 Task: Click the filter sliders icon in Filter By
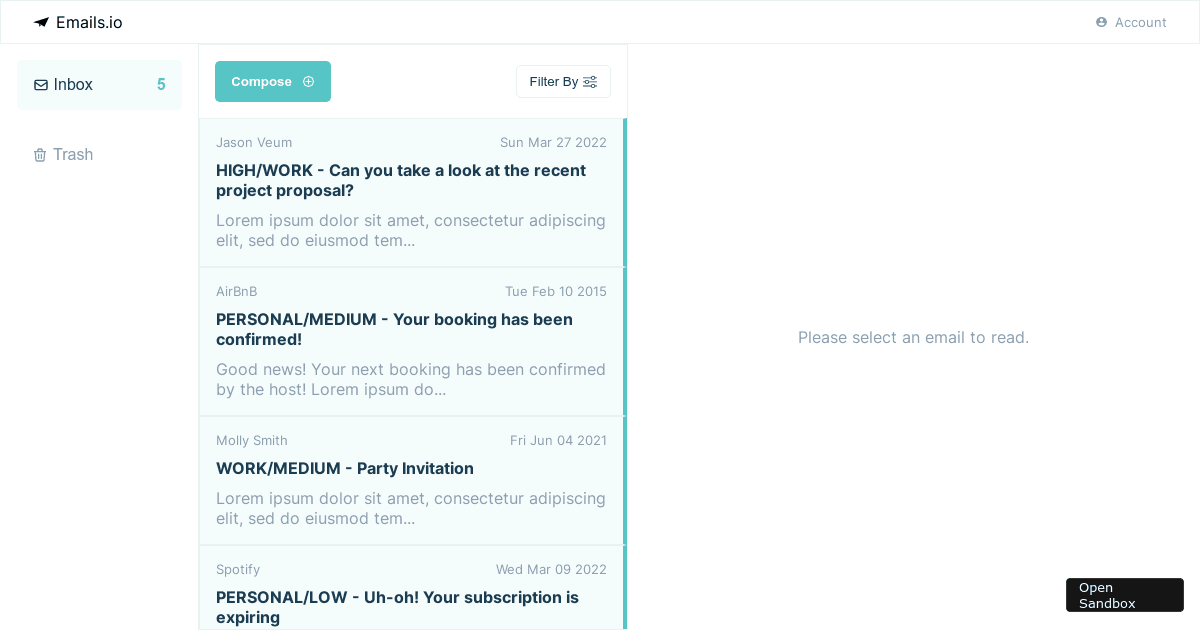tap(590, 81)
